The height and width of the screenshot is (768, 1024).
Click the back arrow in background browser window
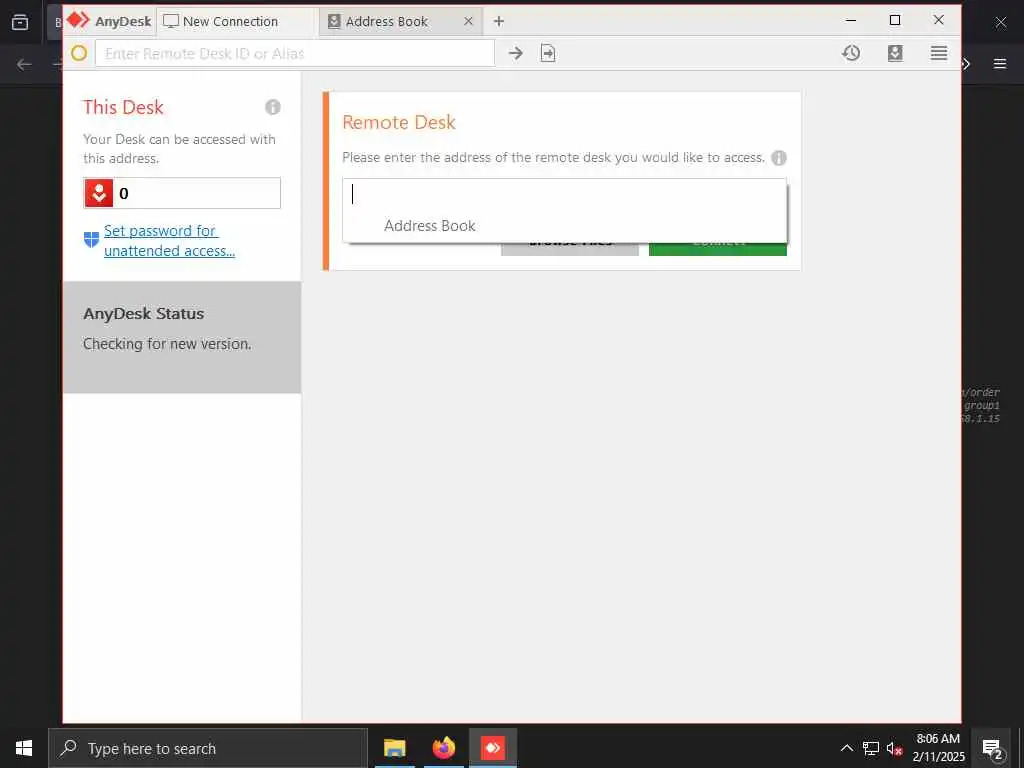click(24, 64)
